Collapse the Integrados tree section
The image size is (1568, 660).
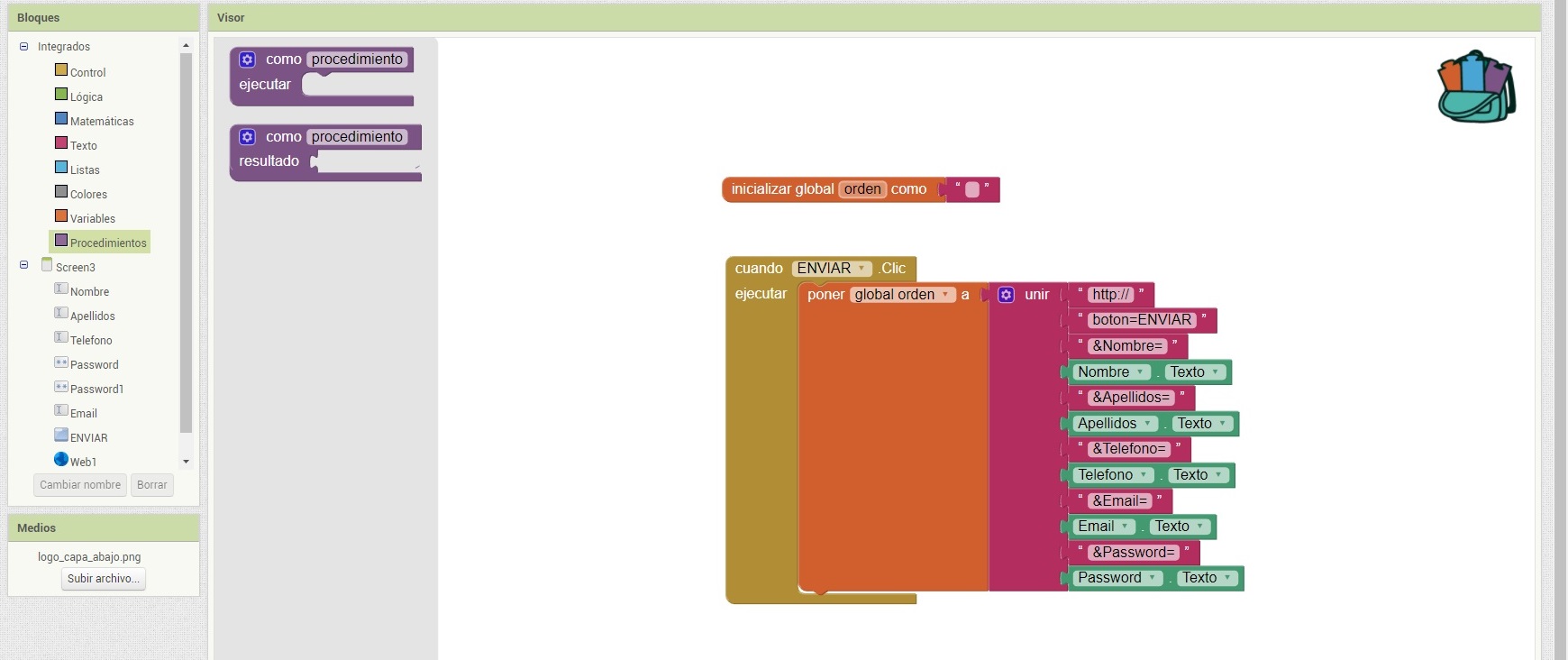24,47
